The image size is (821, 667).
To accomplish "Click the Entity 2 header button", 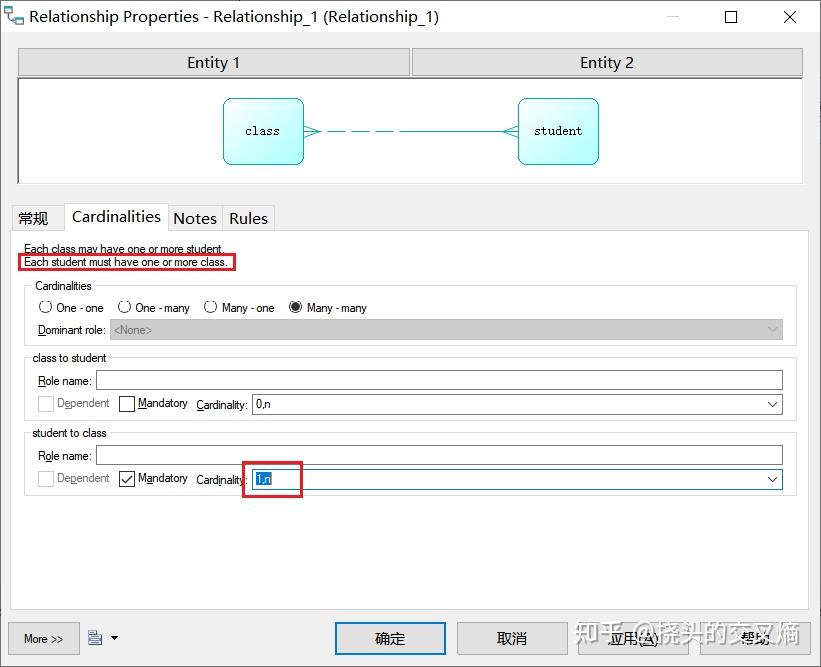I will pyautogui.click(x=606, y=62).
